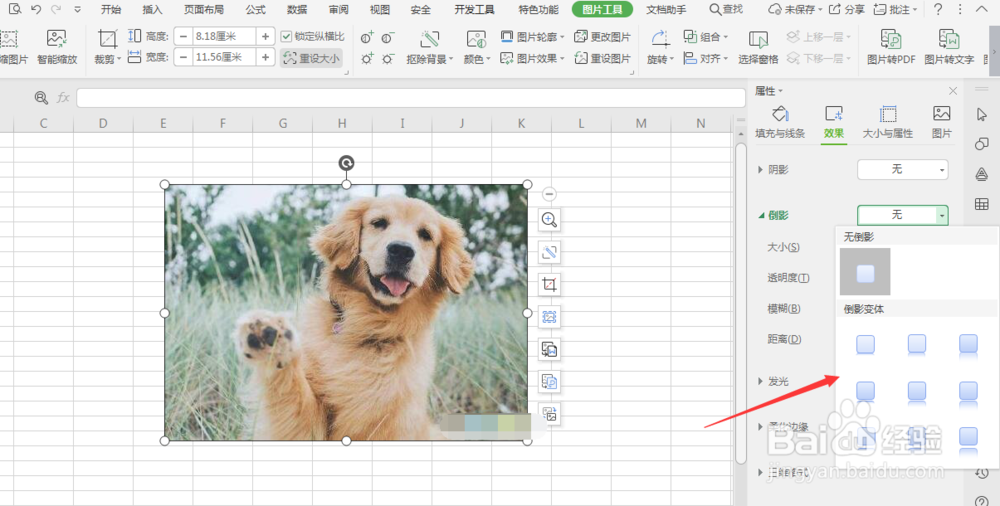Click the Undo arrow in quick access bar
The width and height of the screenshot is (1000, 506).
click(36, 9)
